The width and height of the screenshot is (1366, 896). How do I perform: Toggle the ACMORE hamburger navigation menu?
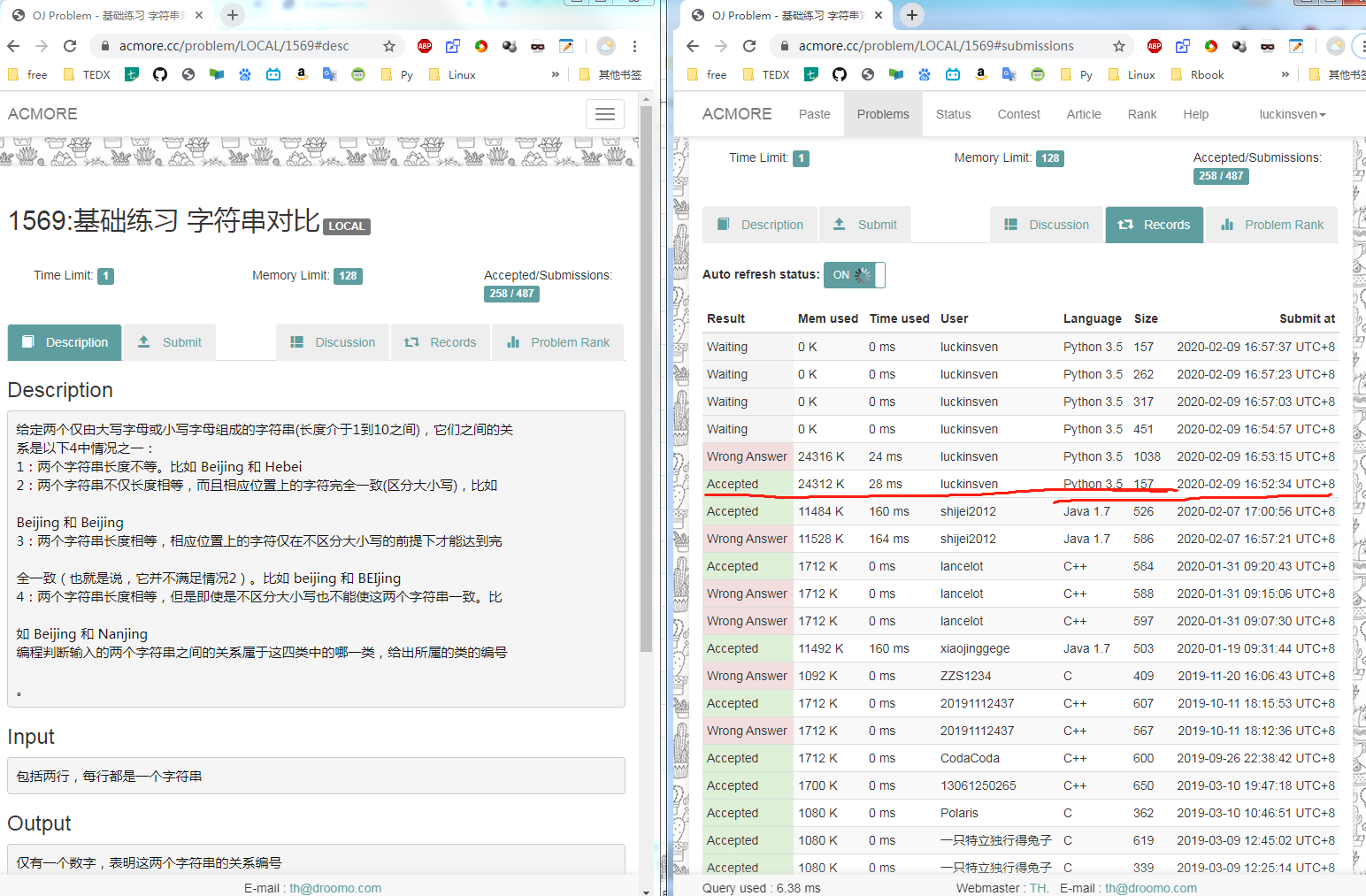[605, 114]
